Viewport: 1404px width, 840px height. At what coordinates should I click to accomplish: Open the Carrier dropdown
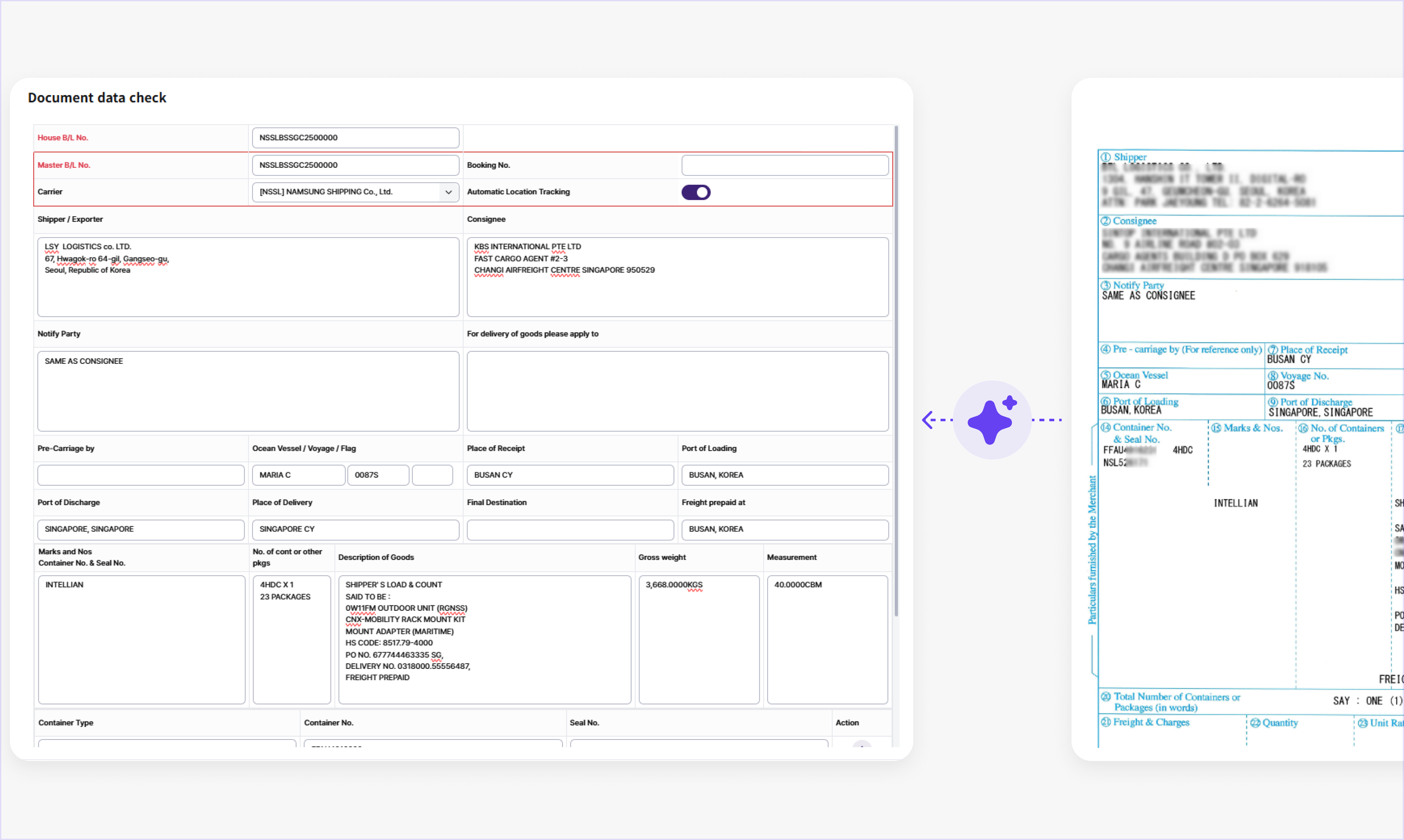tap(355, 192)
